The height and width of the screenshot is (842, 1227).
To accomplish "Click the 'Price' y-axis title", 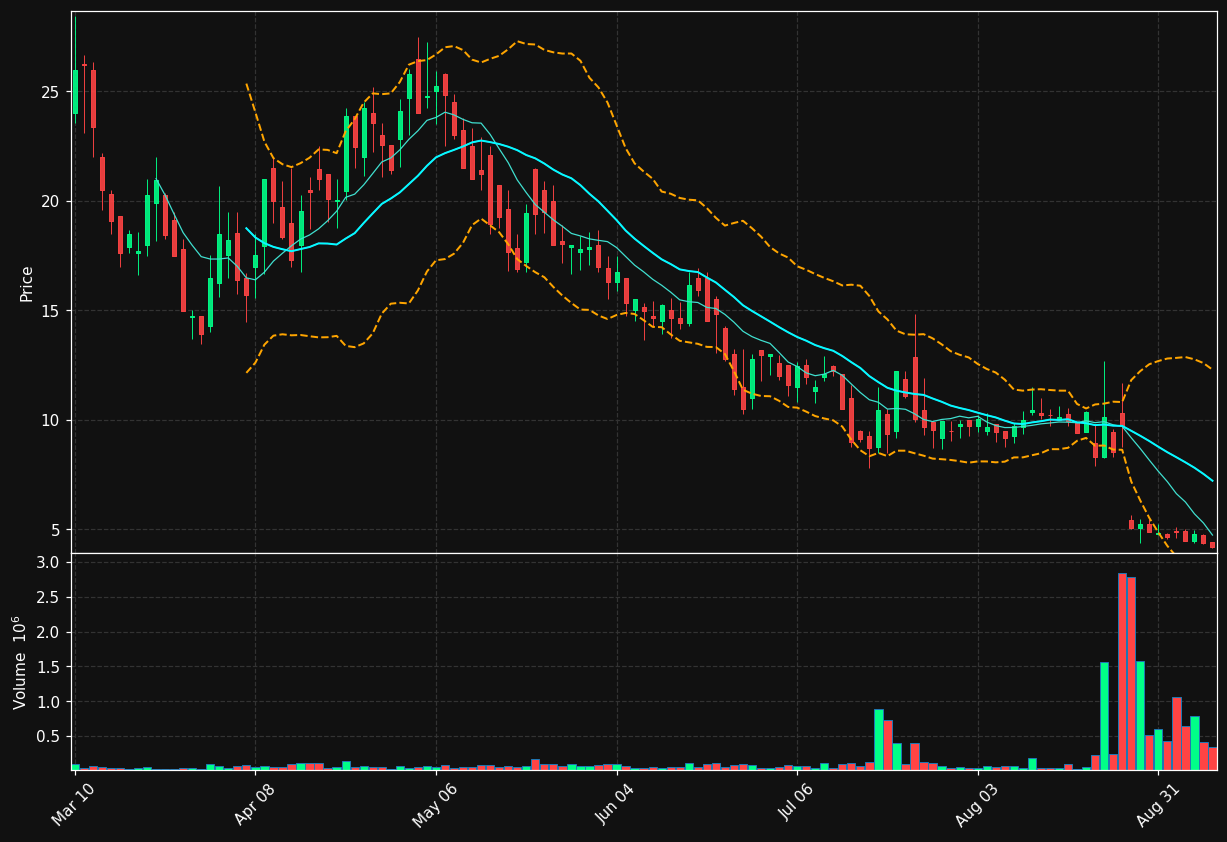I will click(x=27, y=283).
